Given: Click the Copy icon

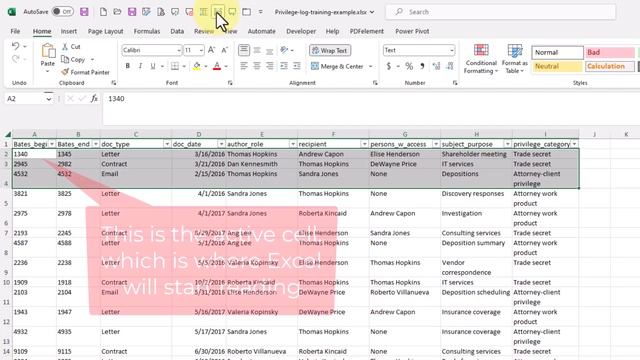Looking at the screenshot, I should pyautogui.click(x=65, y=60).
